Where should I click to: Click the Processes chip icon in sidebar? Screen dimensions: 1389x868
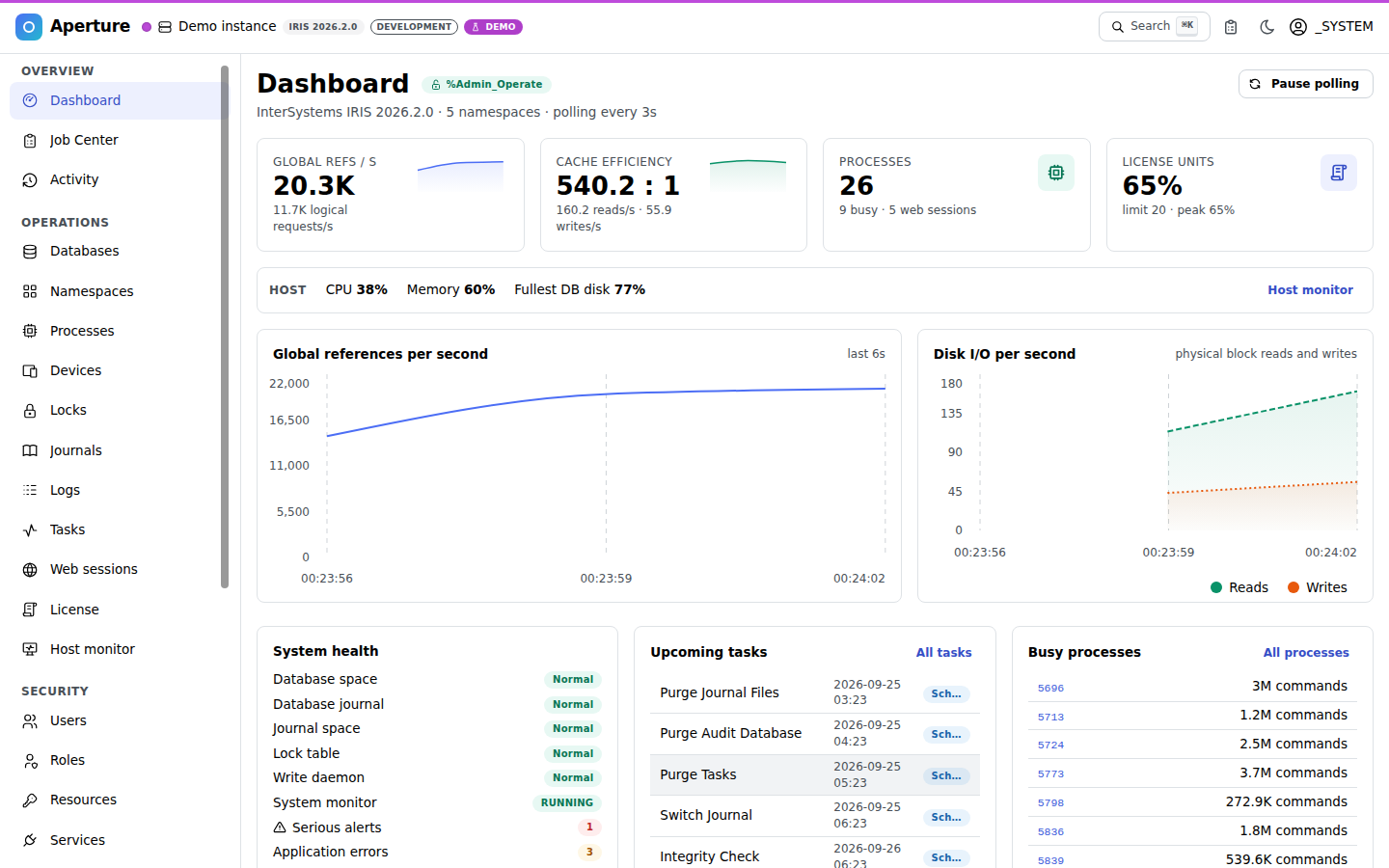click(x=30, y=331)
